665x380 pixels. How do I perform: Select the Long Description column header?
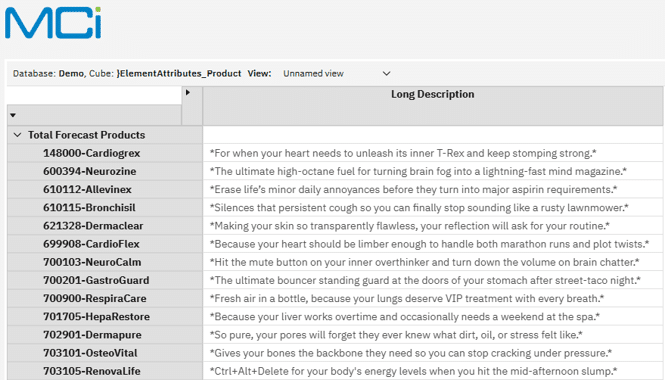click(x=433, y=106)
